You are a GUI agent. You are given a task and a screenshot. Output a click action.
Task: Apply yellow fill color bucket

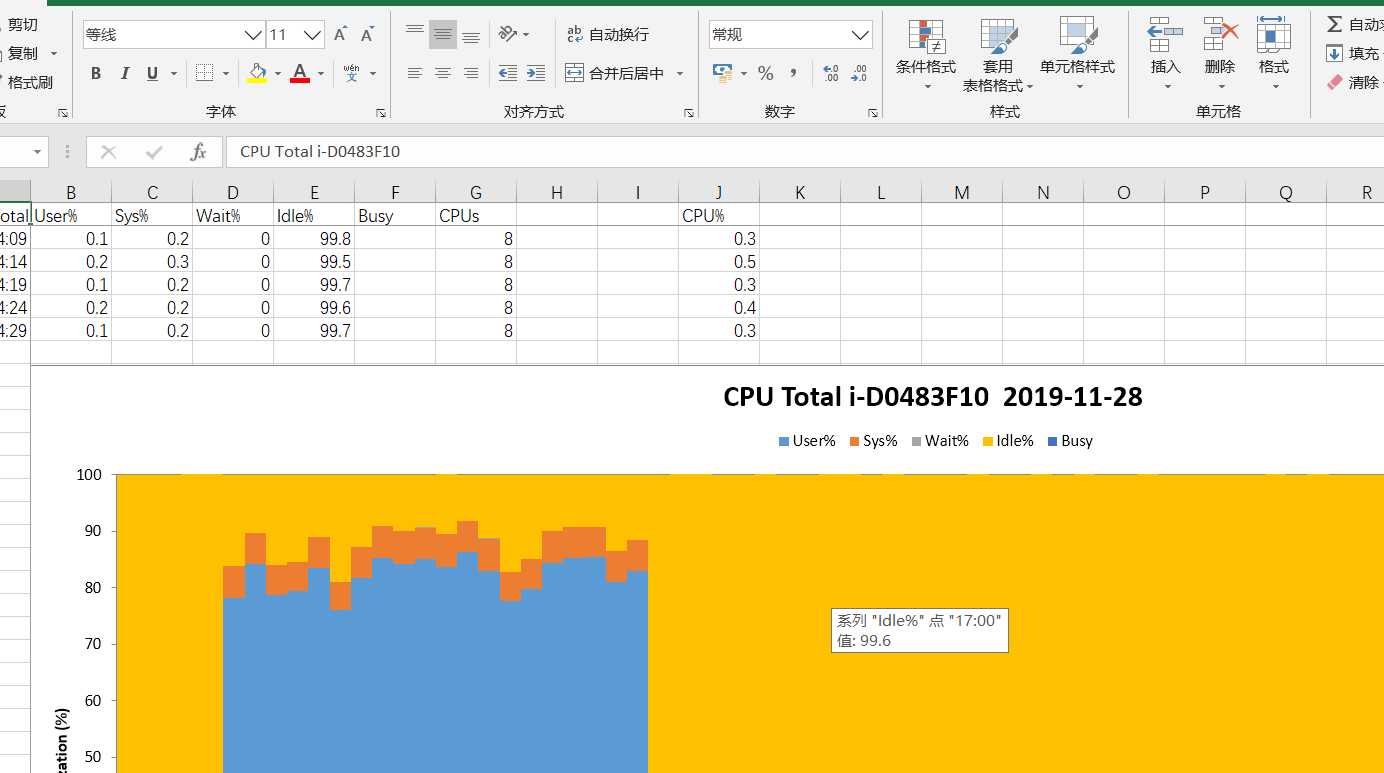[x=257, y=73]
